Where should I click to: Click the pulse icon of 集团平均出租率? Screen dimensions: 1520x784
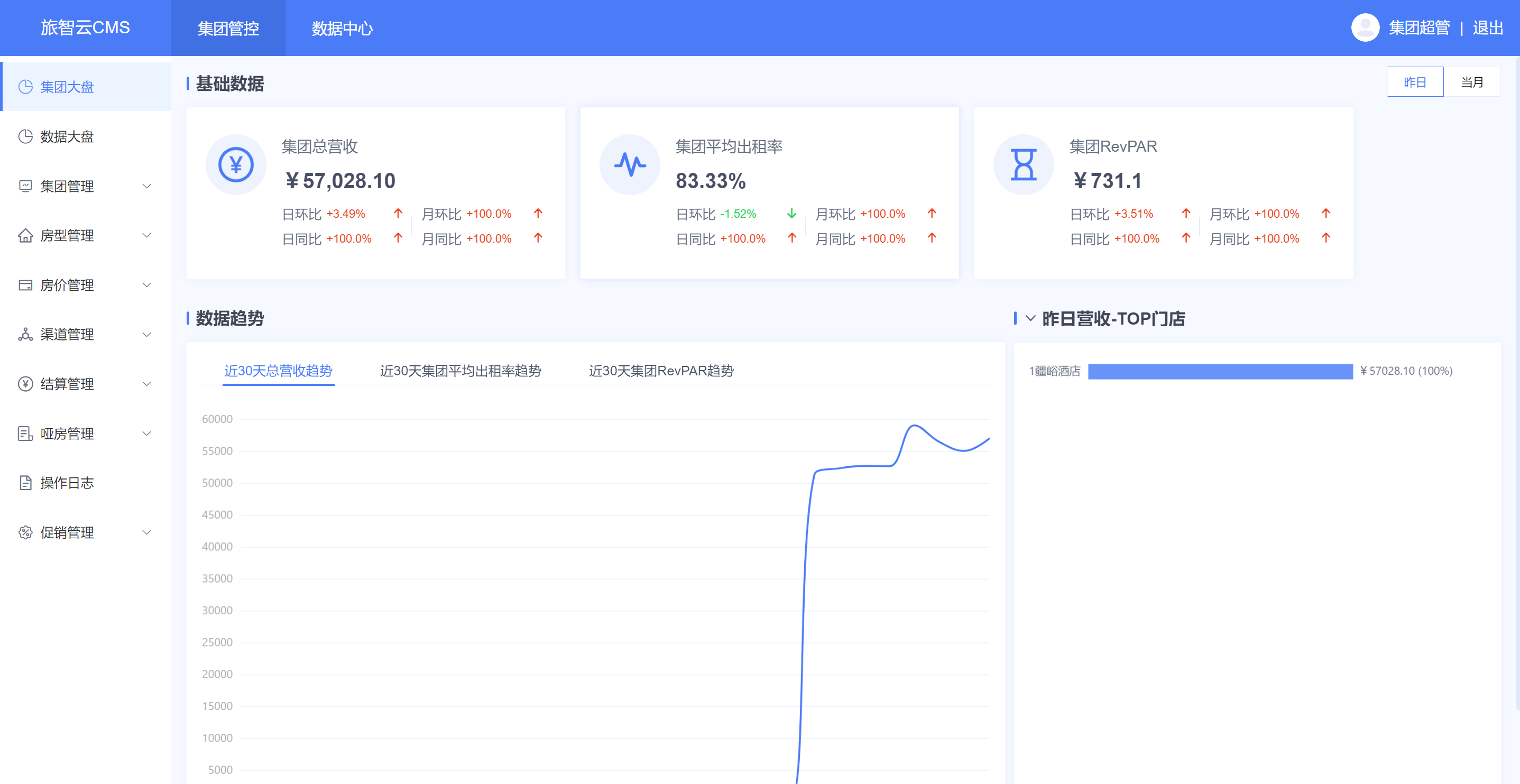point(630,164)
